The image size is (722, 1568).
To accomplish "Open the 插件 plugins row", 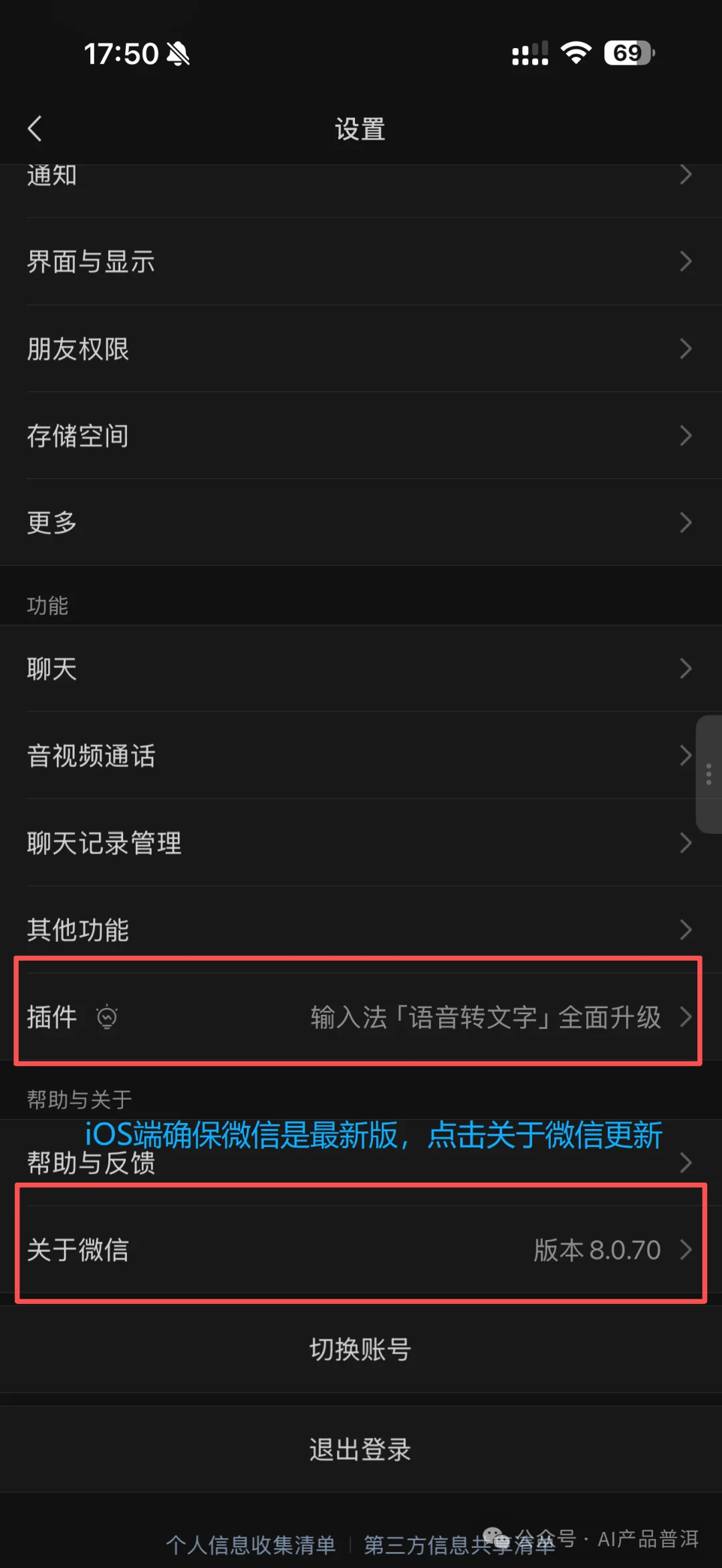I will 361,1017.
